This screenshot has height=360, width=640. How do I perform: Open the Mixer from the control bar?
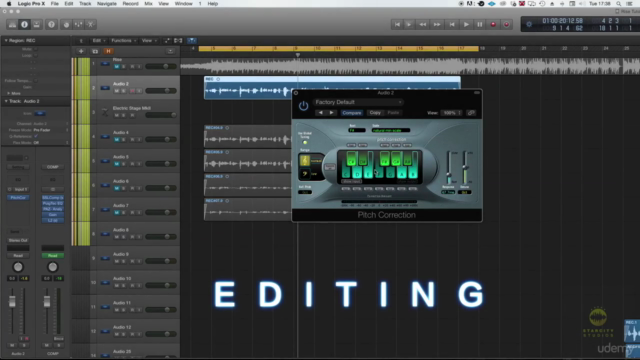[78, 24]
